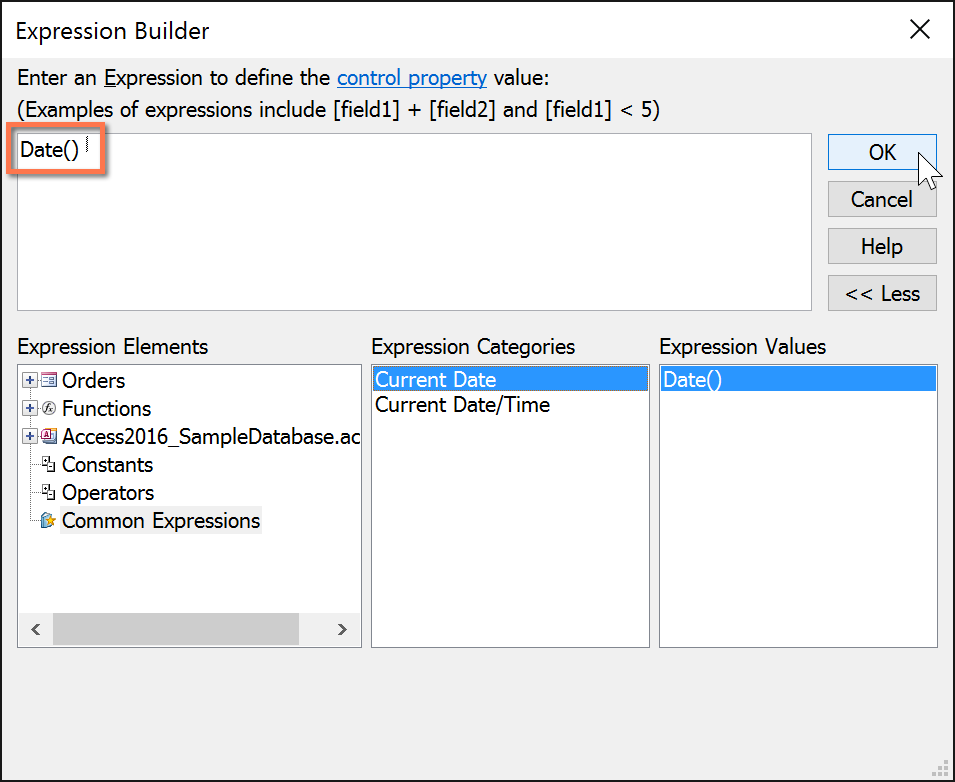This screenshot has height=782, width=955.
Task: Click the Access database file icon
Action: (49, 437)
